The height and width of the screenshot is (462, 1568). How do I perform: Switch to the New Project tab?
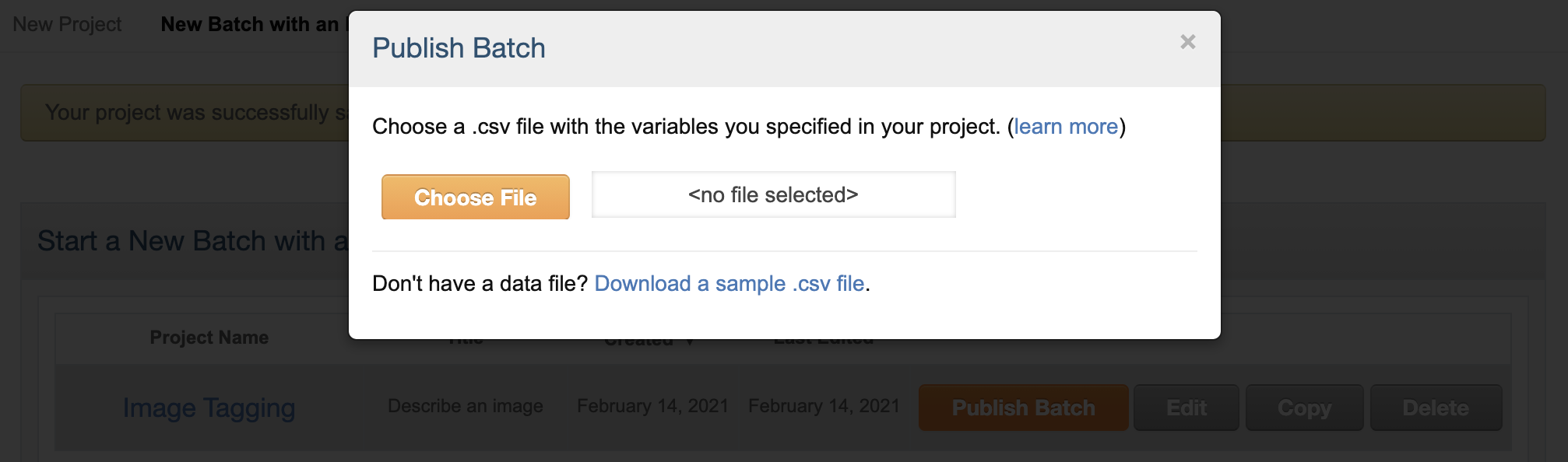(67, 25)
